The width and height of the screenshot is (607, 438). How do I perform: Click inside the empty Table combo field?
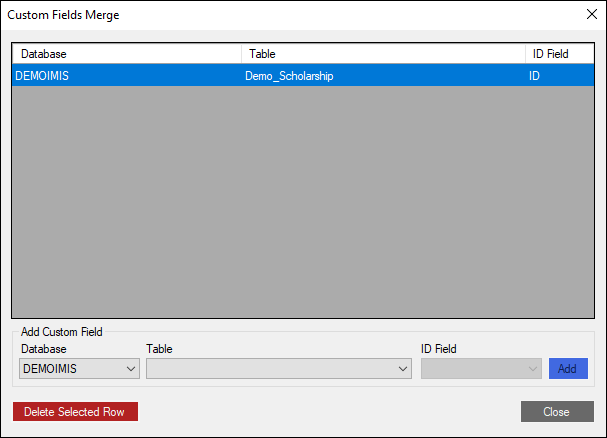(270, 369)
